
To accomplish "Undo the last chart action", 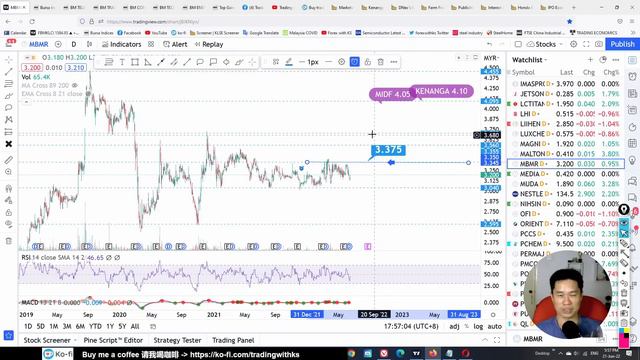I will [x=489, y=44].
